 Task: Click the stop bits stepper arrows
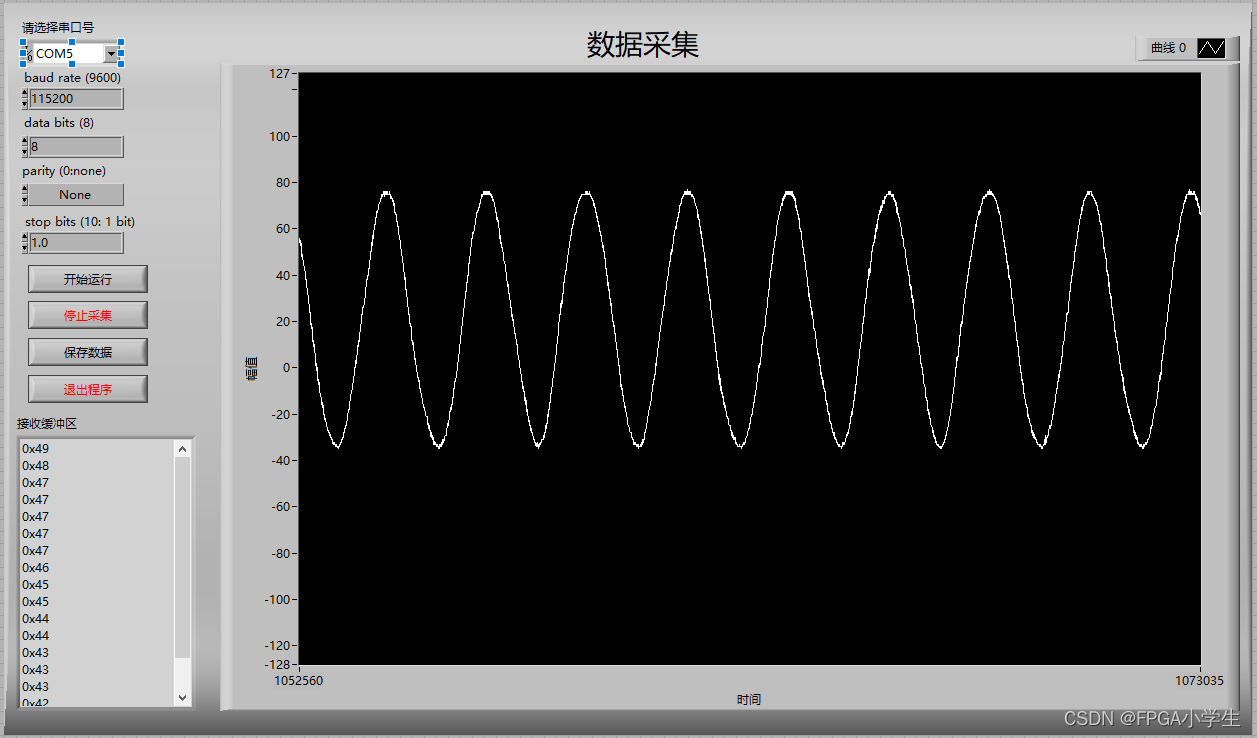pyautogui.click(x=24, y=243)
